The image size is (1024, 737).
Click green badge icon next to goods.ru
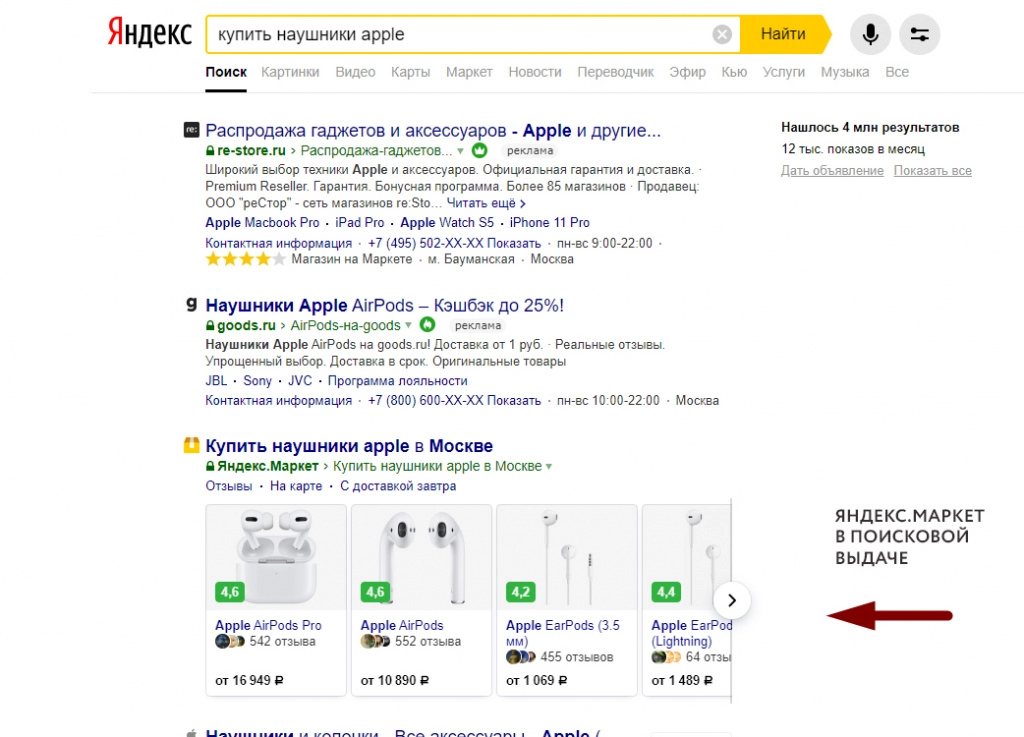pos(427,325)
